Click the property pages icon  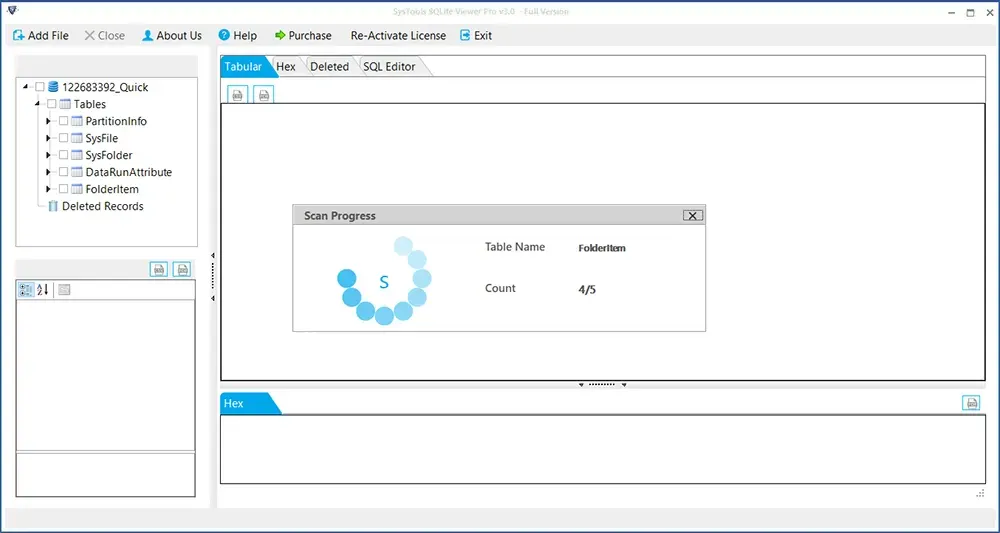point(64,290)
